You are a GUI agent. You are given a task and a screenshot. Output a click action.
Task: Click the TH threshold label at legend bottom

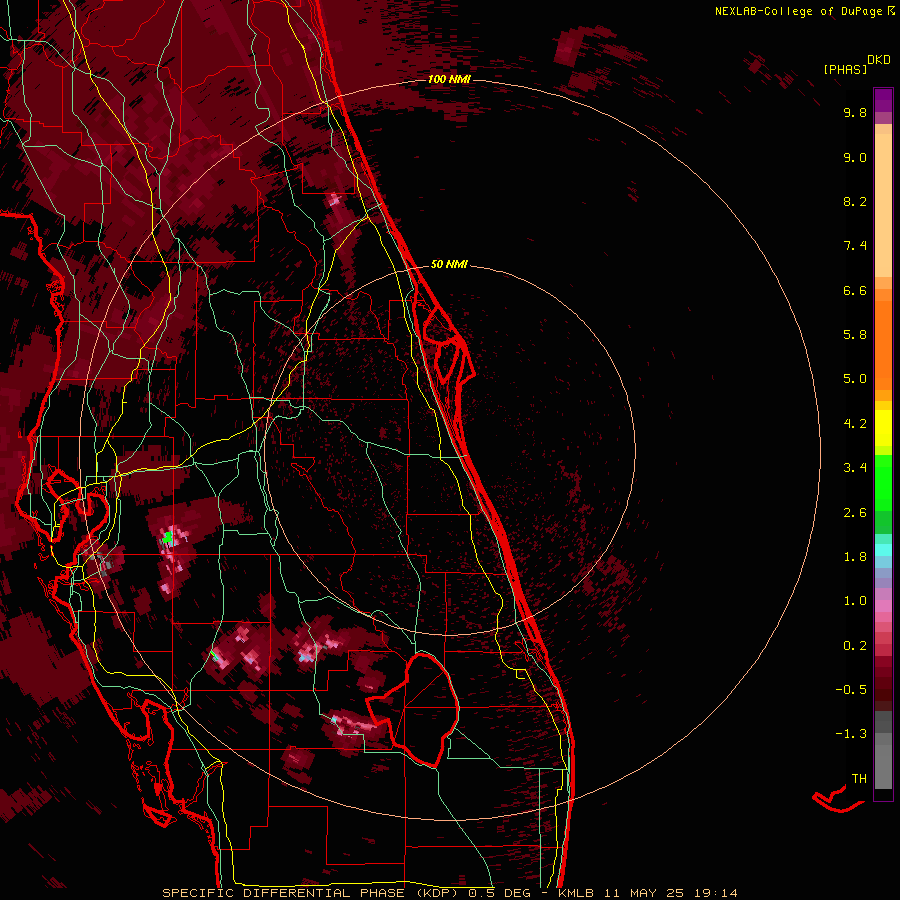pyautogui.click(x=859, y=779)
